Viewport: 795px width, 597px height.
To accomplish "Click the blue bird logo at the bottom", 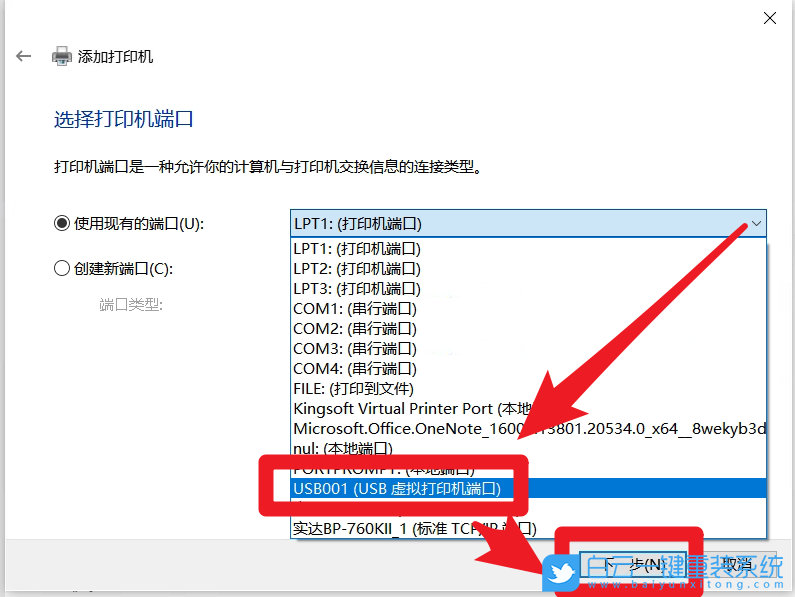I will [561, 573].
